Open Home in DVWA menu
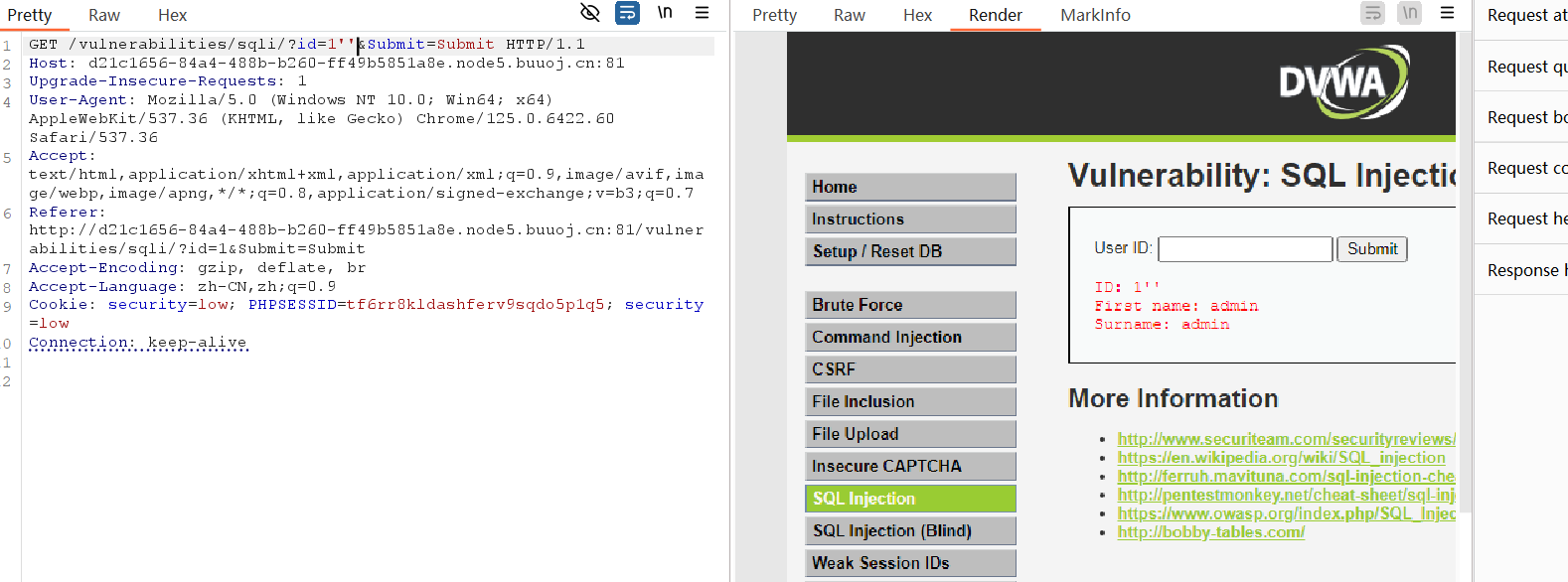 click(x=910, y=187)
